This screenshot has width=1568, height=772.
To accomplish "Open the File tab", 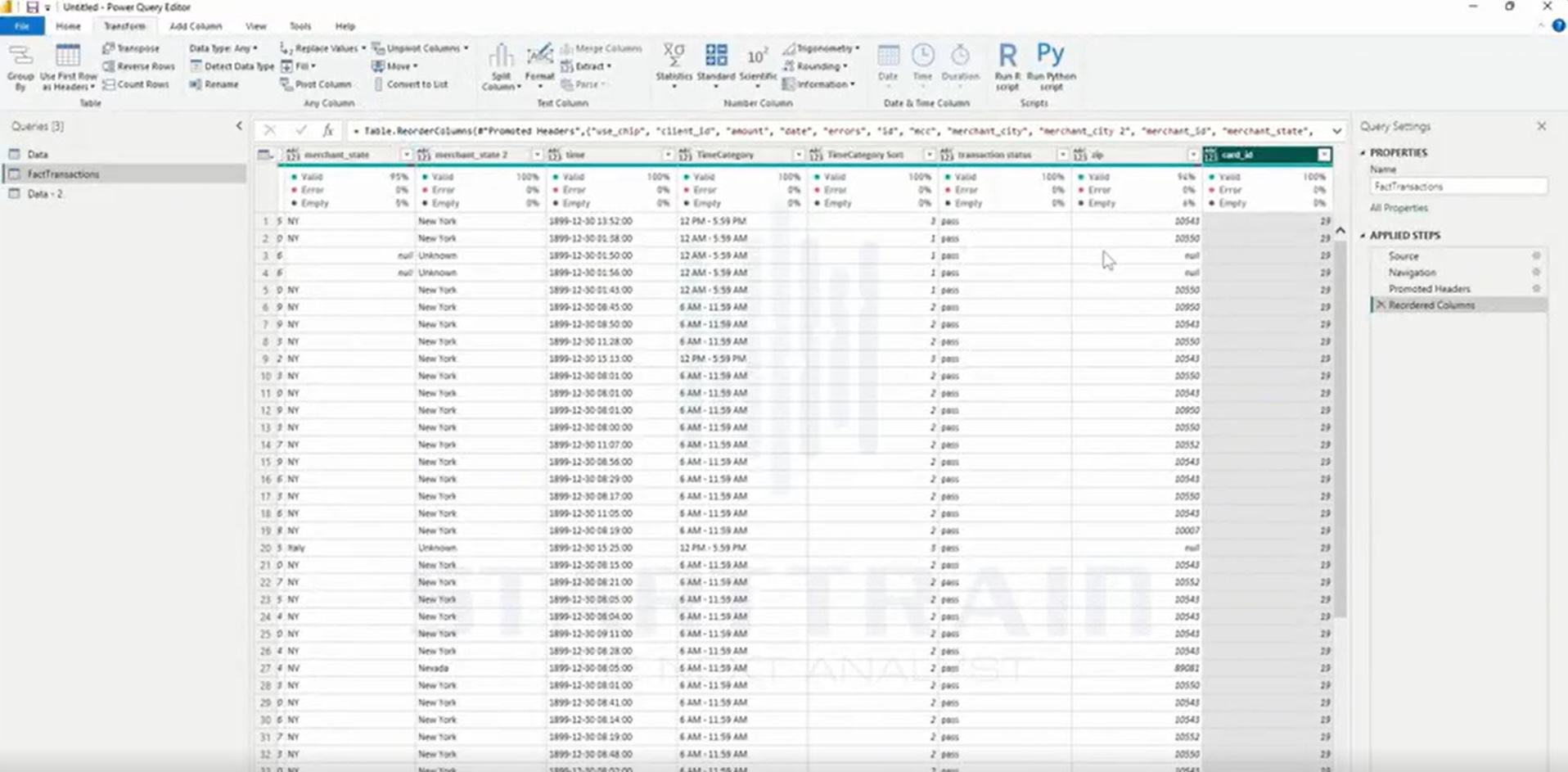I will (22, 26).
